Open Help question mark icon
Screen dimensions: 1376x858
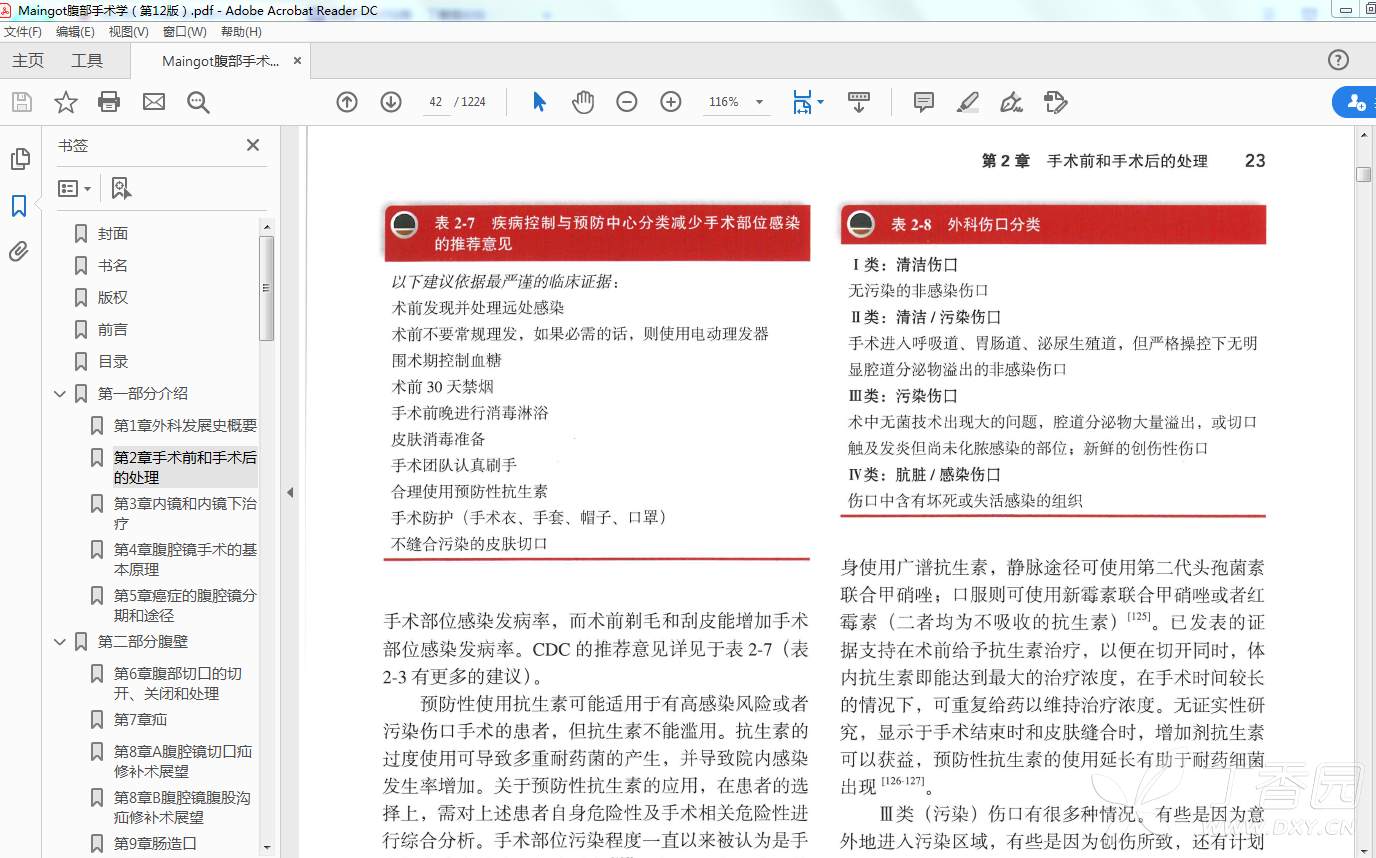click(x=1338, y=60)
